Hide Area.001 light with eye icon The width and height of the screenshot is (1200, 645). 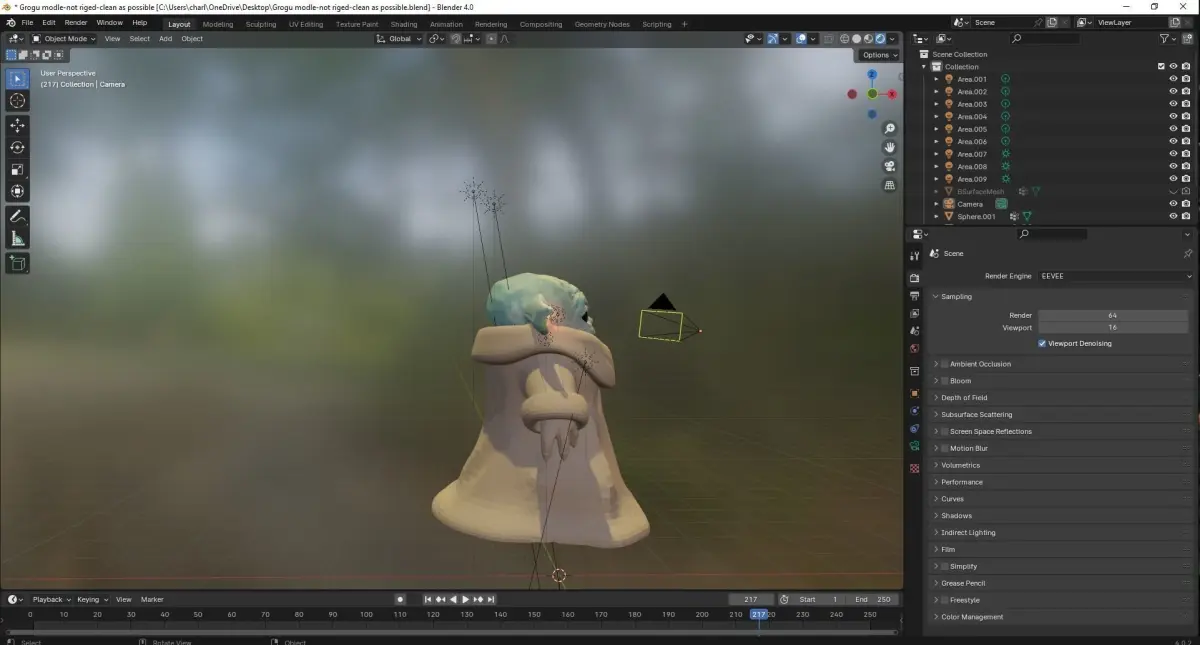click(x=1173, y=79)
